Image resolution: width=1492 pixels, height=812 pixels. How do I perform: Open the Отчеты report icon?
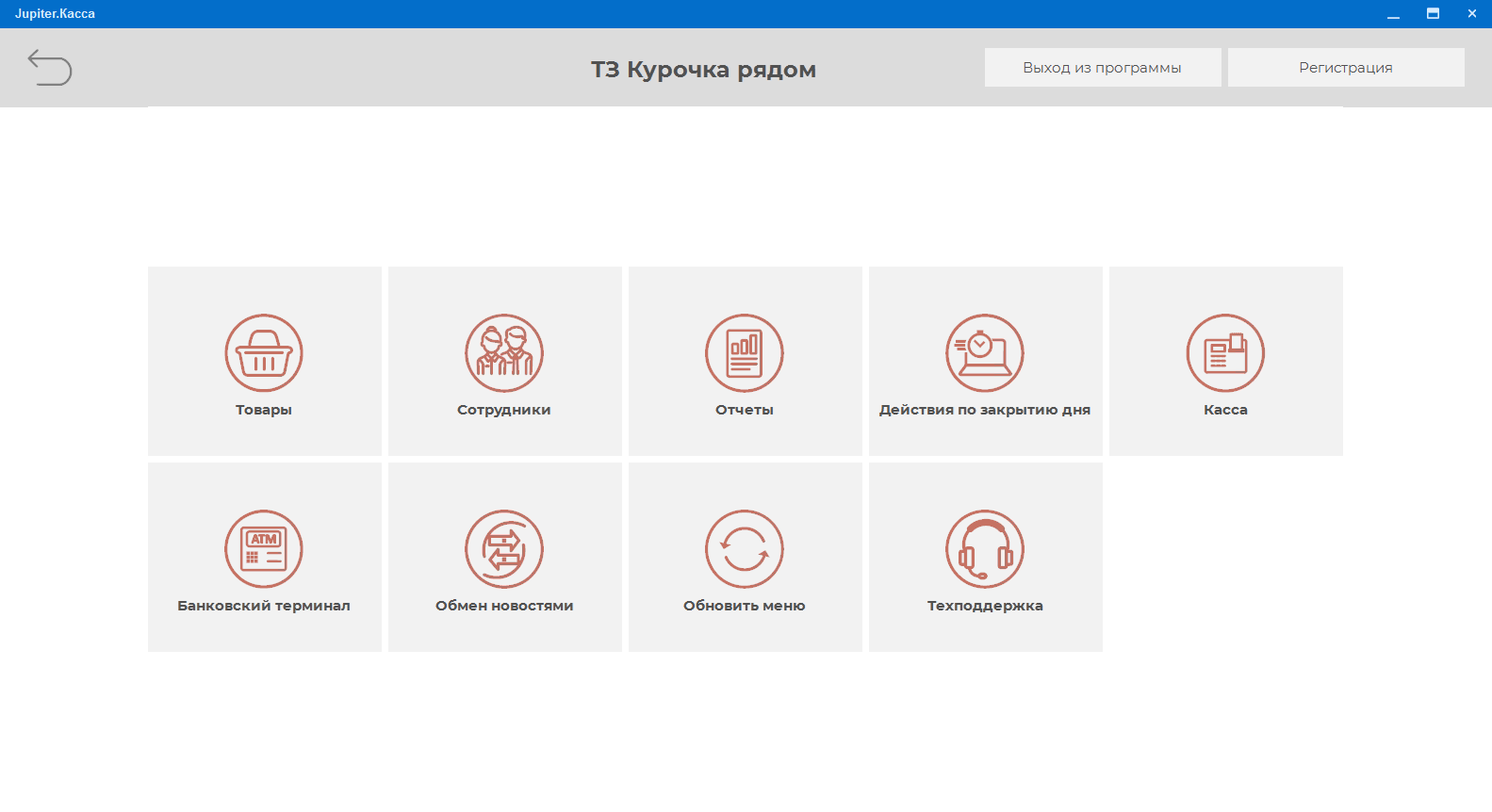point(745,353)
